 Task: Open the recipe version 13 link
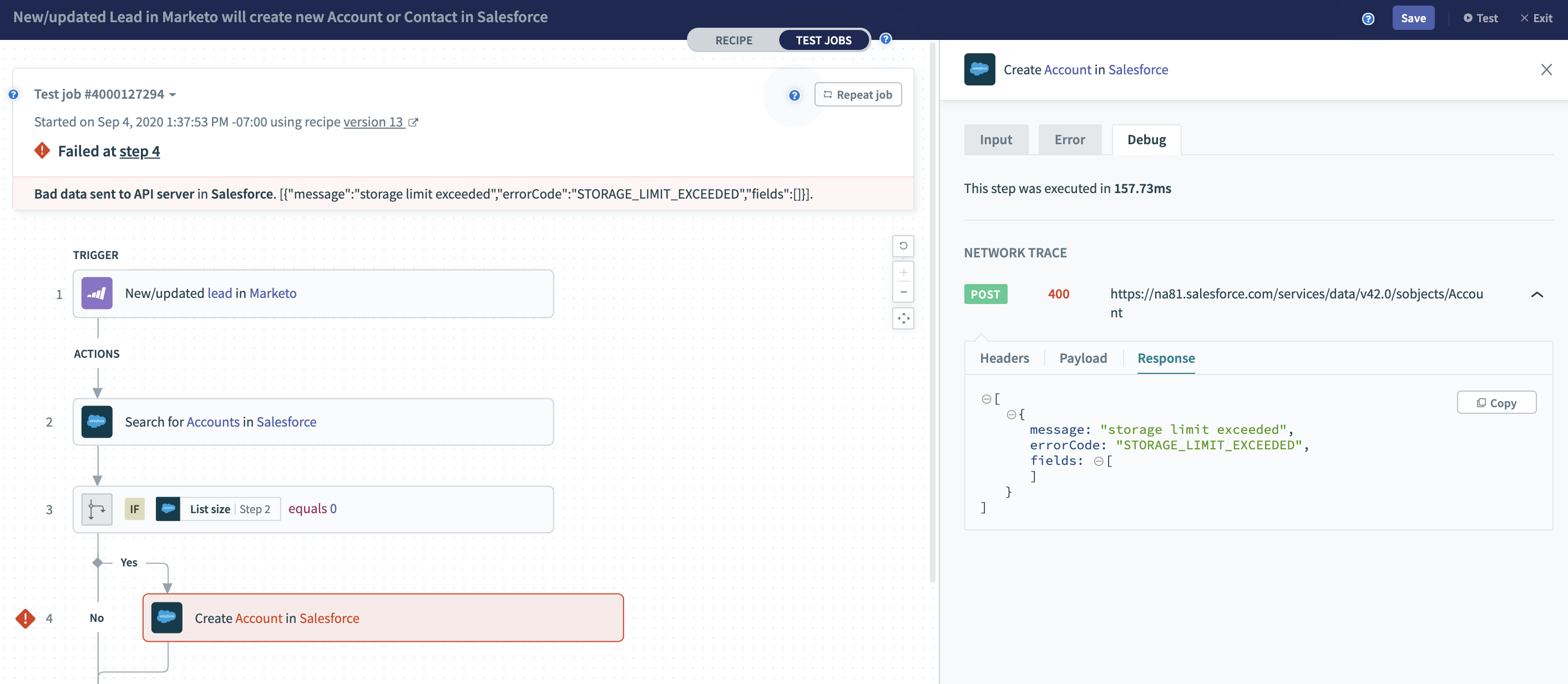[x=373, y=121]
